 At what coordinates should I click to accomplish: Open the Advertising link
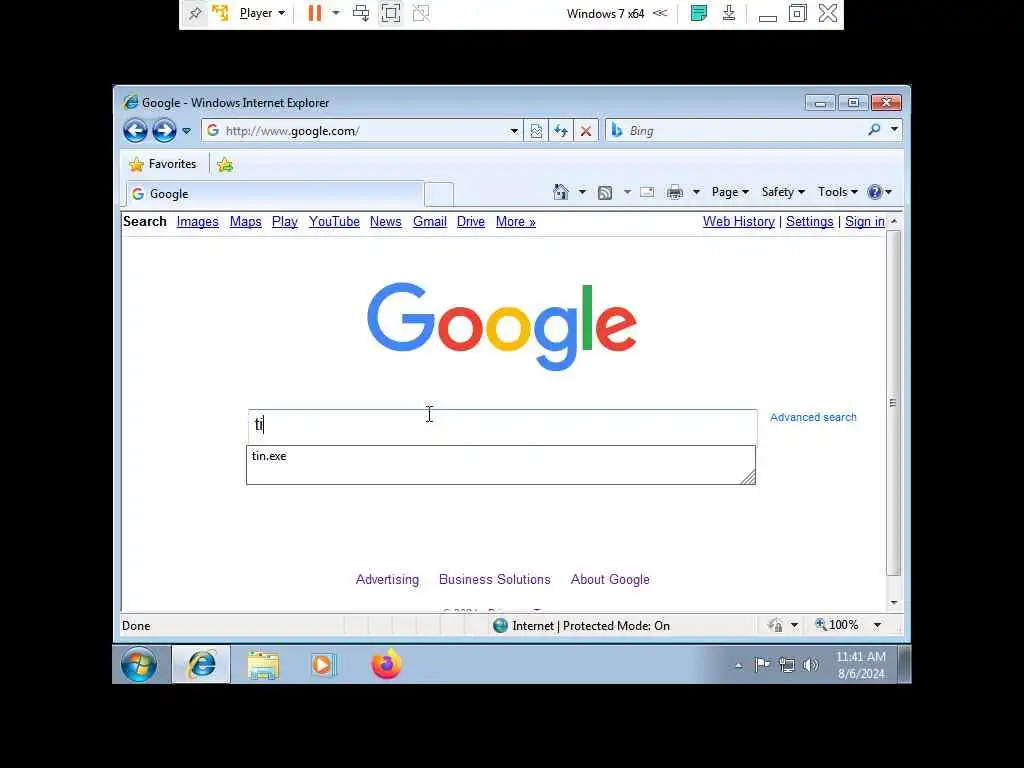(387, 579)
